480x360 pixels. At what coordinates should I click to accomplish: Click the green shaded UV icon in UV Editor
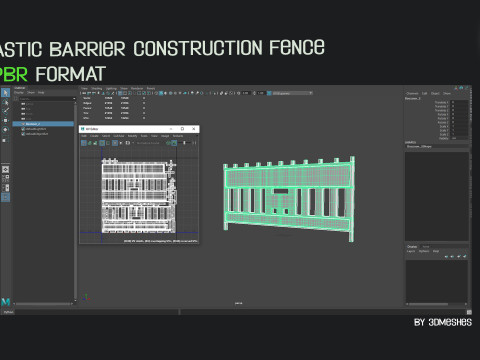tap(89, 143)
